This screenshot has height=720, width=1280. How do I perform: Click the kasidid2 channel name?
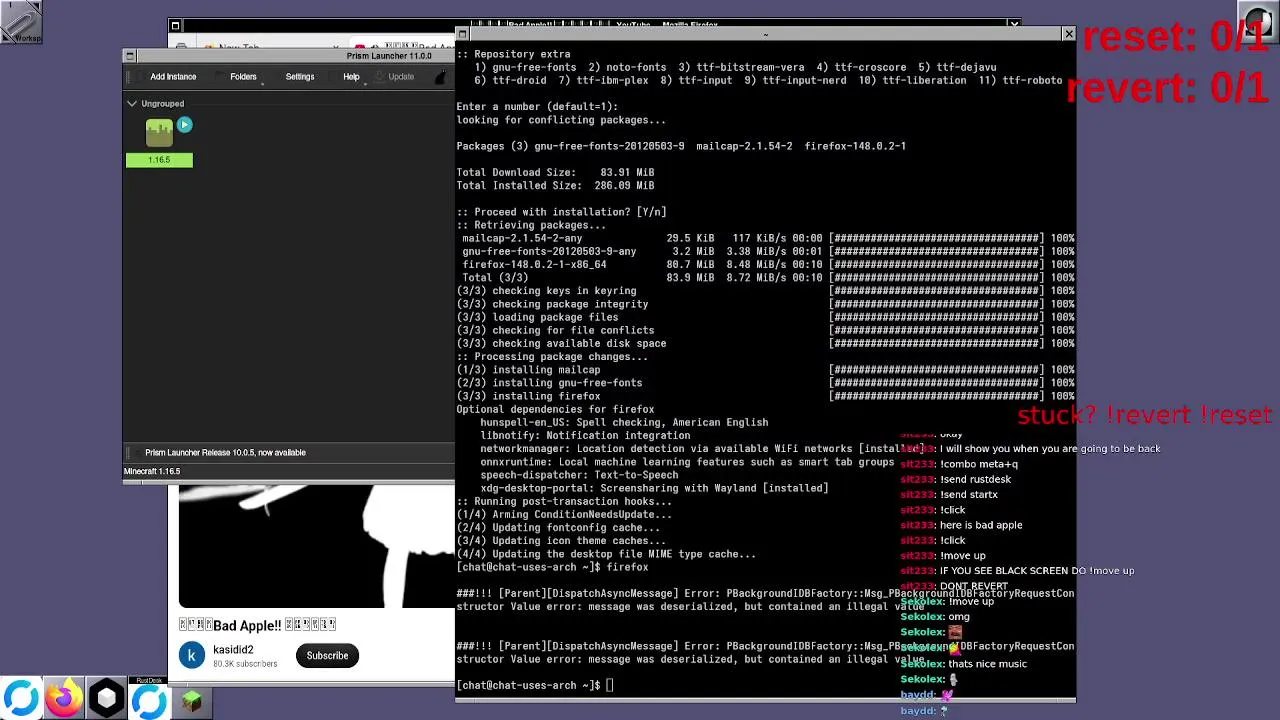coord(233,650)
